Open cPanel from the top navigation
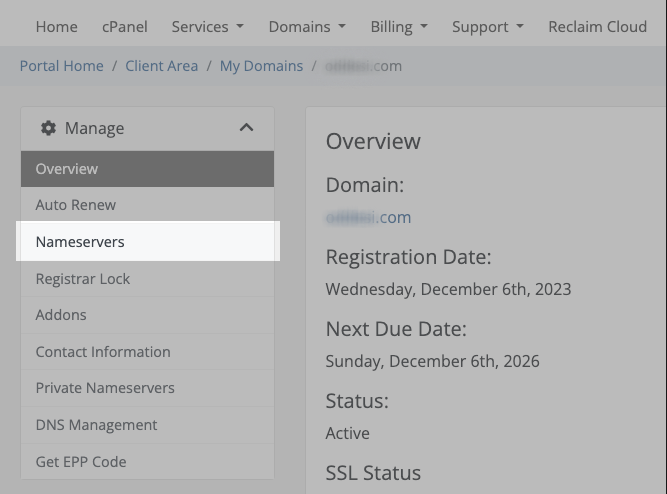The width and height of the screenshot is (667, 494). [125, 27]
